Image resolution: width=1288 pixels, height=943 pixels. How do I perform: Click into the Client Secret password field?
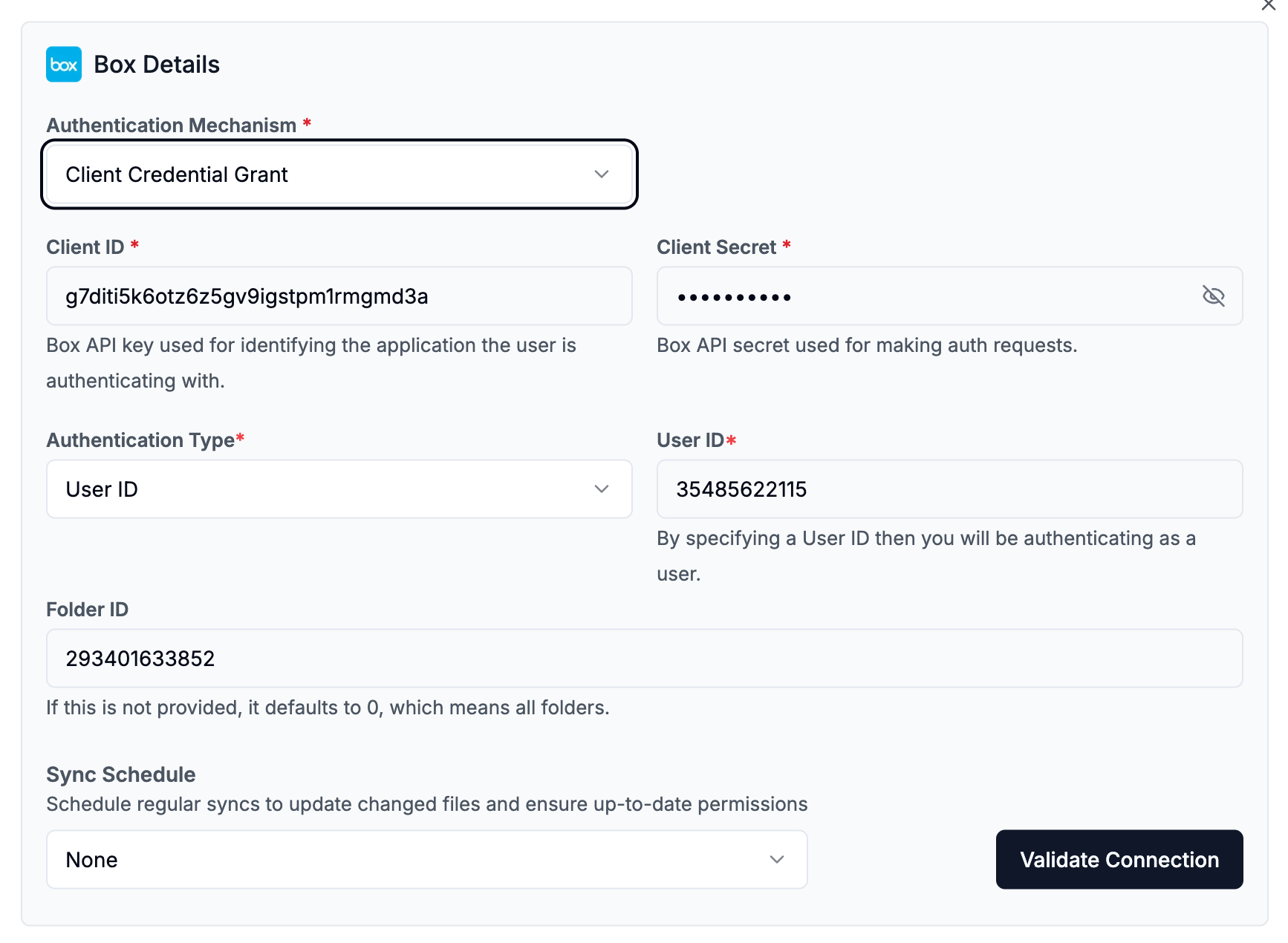(921, 296)
